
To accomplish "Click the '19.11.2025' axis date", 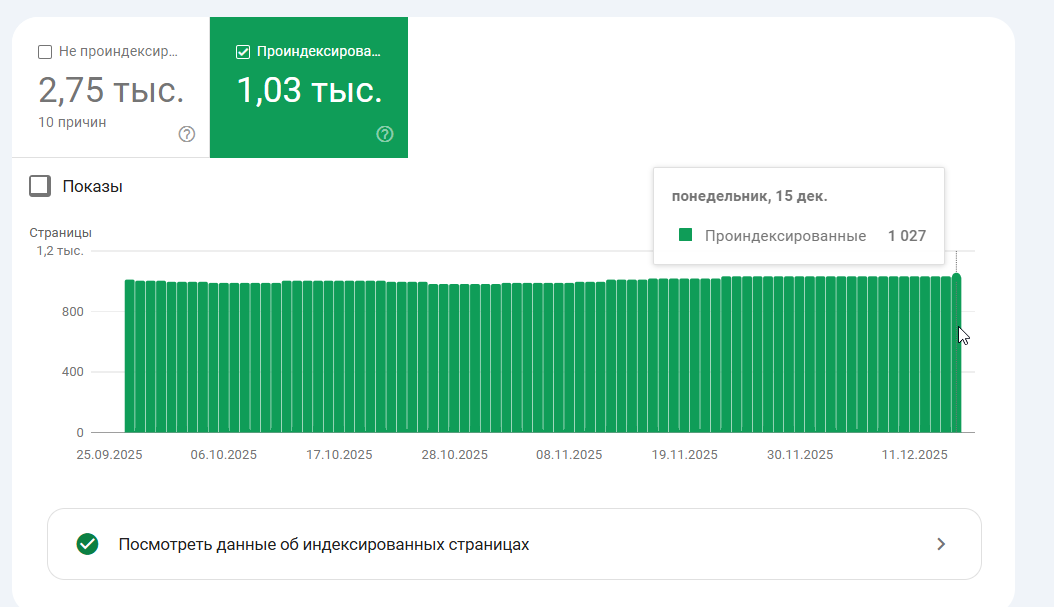I will [x=684, y=455].
